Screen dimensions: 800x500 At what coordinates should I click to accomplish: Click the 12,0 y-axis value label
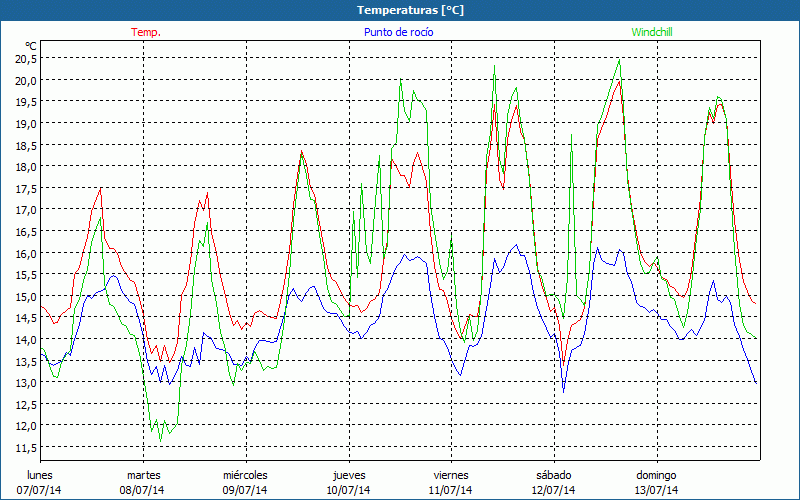[x=25, y=425]
